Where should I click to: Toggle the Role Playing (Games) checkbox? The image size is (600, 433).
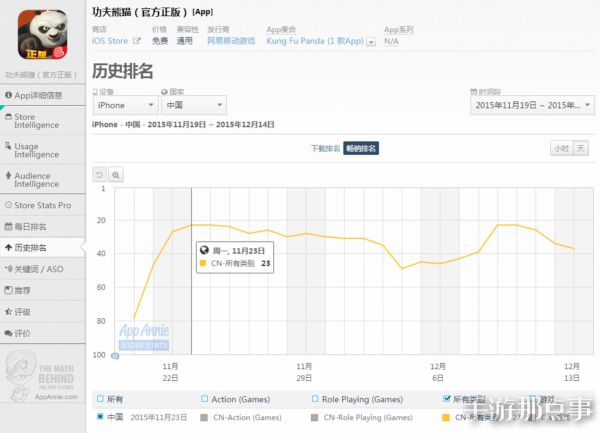315,399
